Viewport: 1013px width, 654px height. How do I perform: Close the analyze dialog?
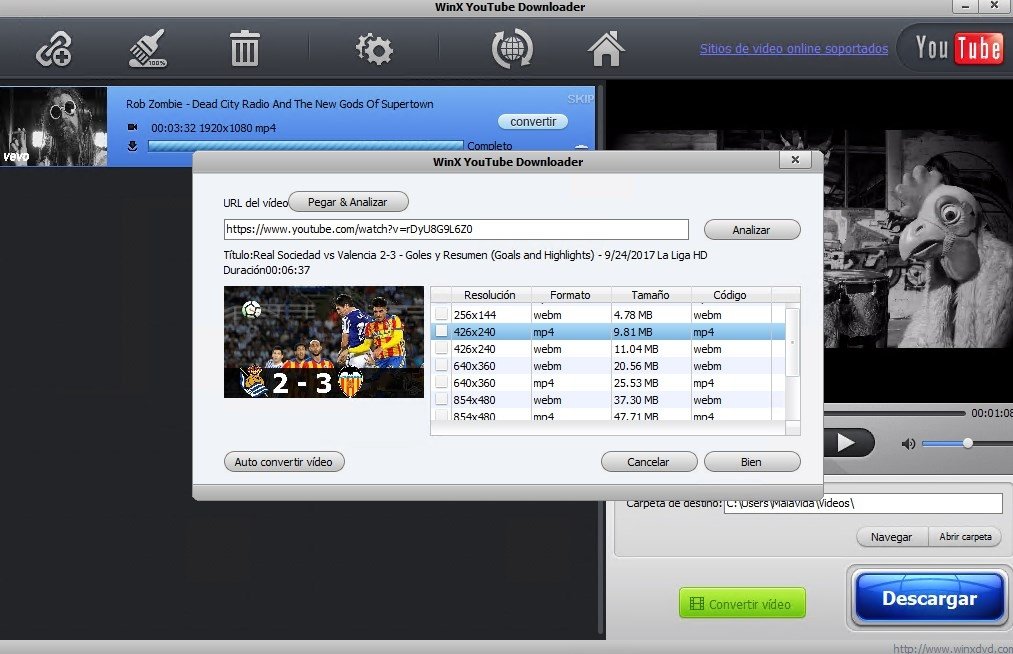click(795, 160)
